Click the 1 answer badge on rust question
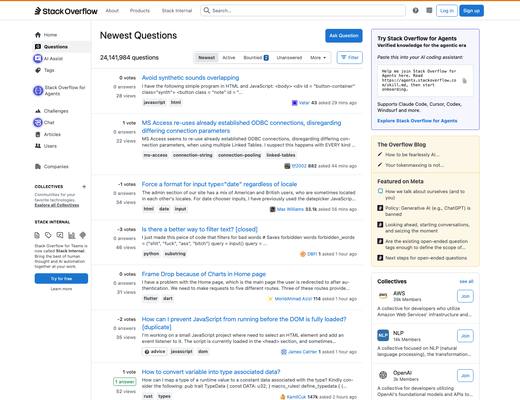 click(125, 381)
